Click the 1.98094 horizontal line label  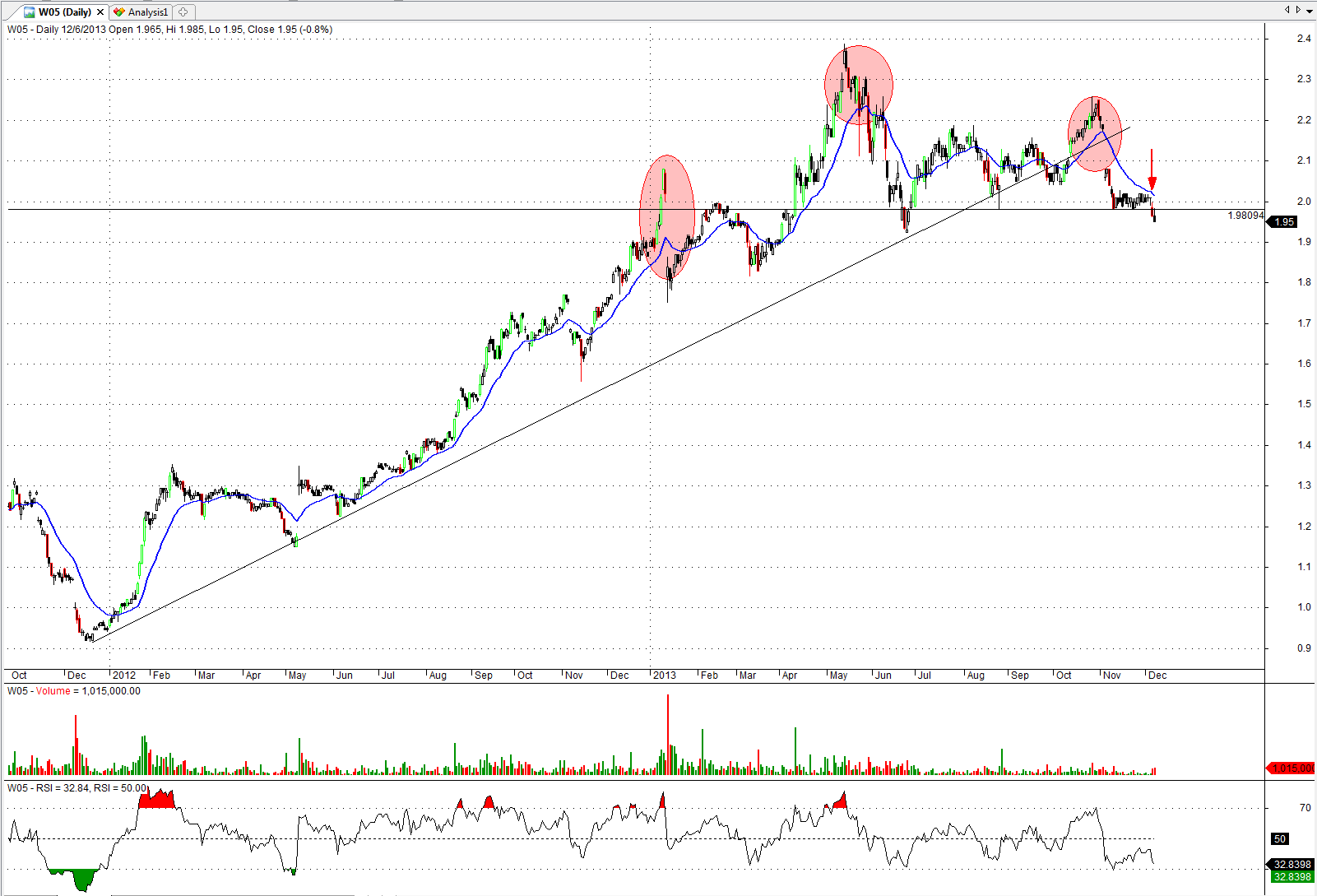coord(1245,216)
